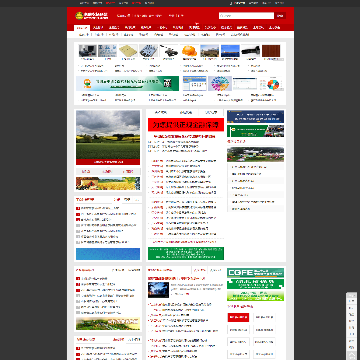Open the wheat field banner below the photo
This screenshot has height=360, width=360.
pos(108,184)
